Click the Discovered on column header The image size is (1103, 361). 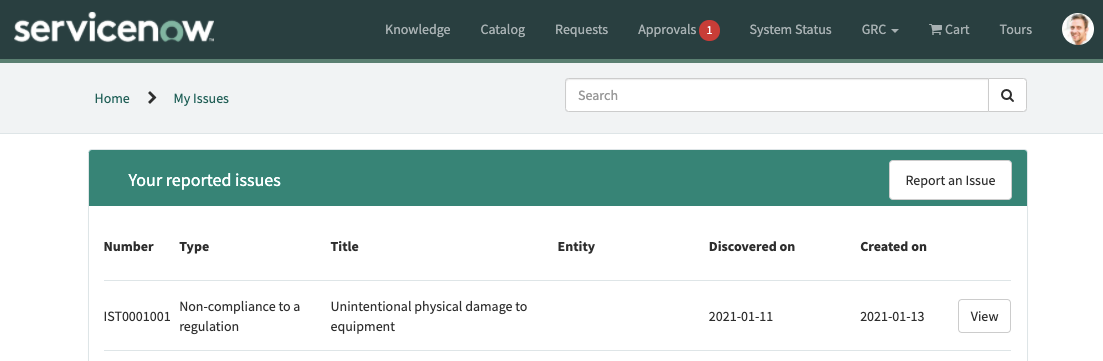pos(752,246)
